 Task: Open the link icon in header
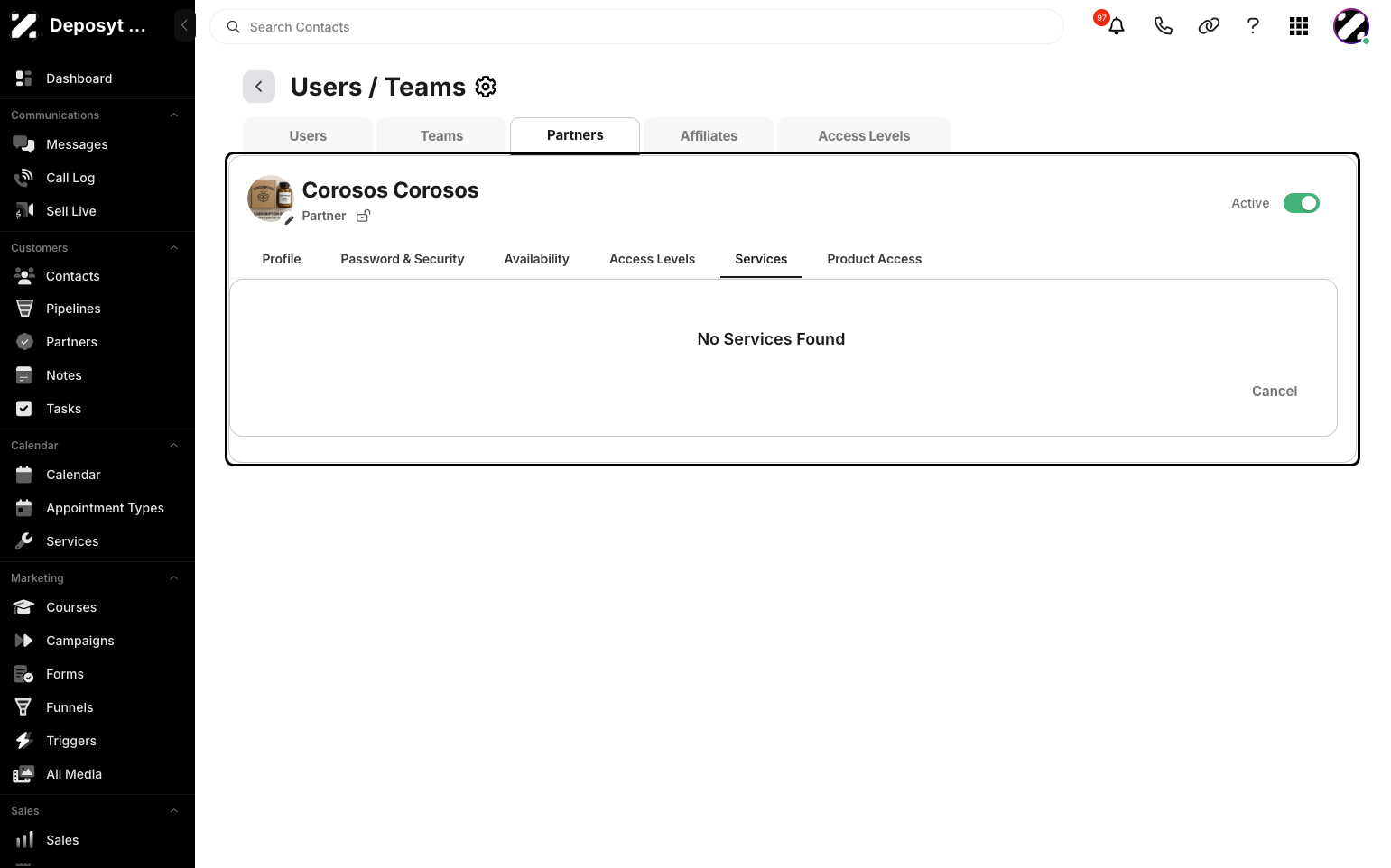pyautogui.click(x=1209, y=26)
